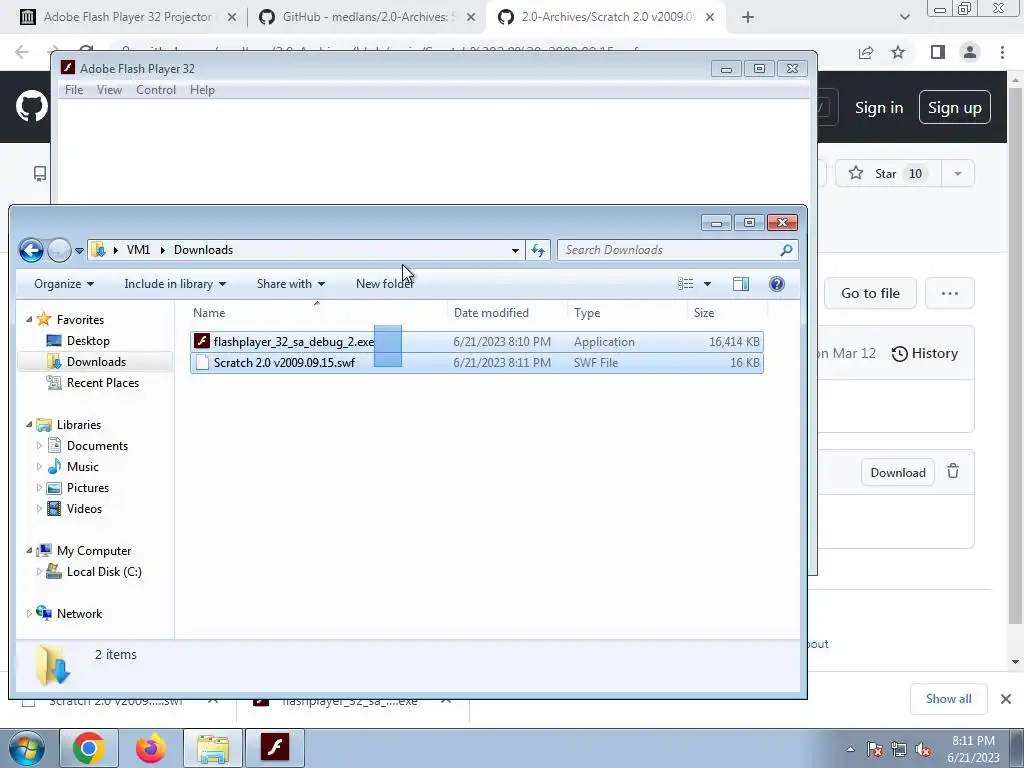Launch Firefox from the taskbar
Image resolution: width=1024 pixels, height=768 pixels.
(150, 748)
